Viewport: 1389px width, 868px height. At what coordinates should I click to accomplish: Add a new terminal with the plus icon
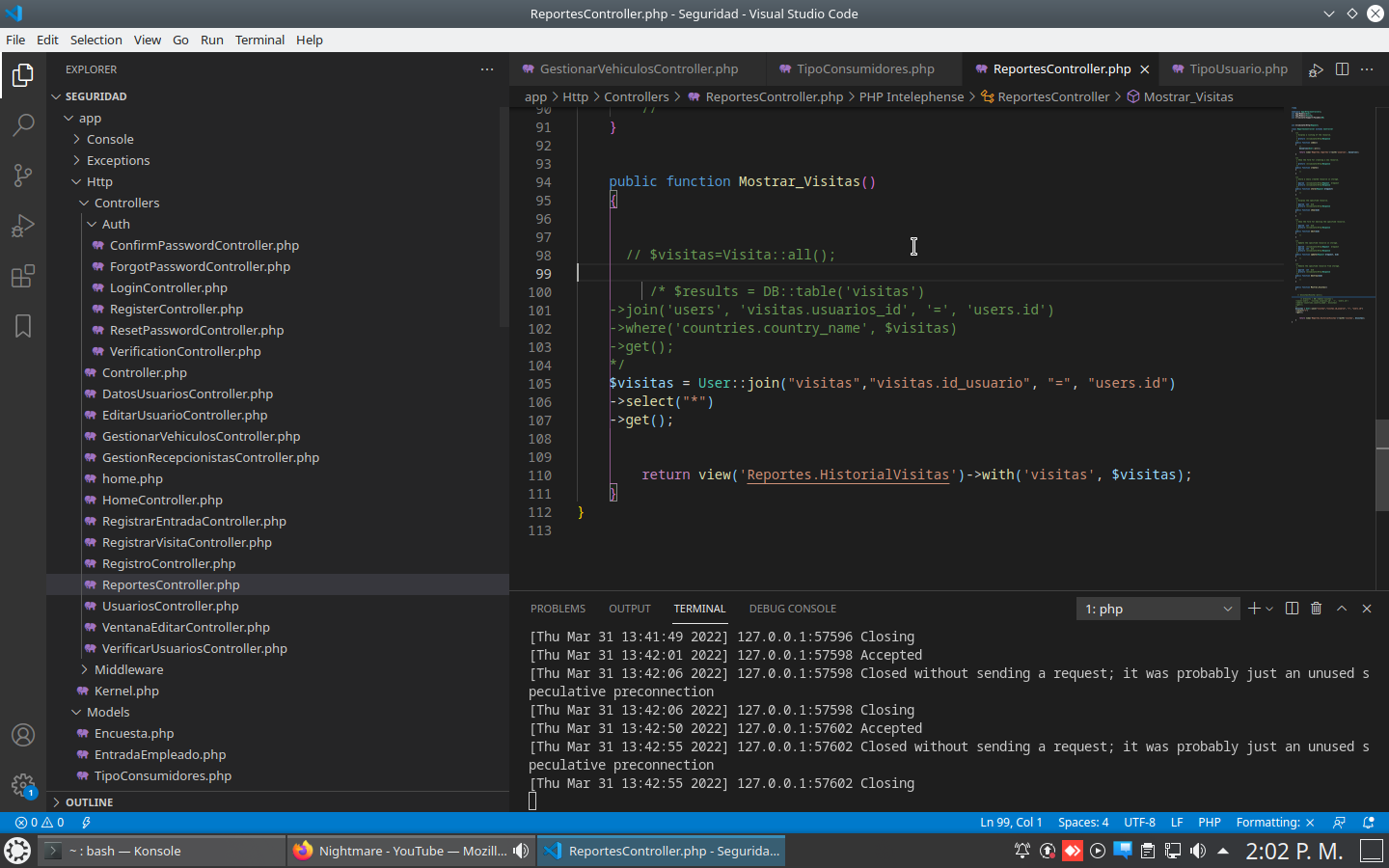(1254, 609)
